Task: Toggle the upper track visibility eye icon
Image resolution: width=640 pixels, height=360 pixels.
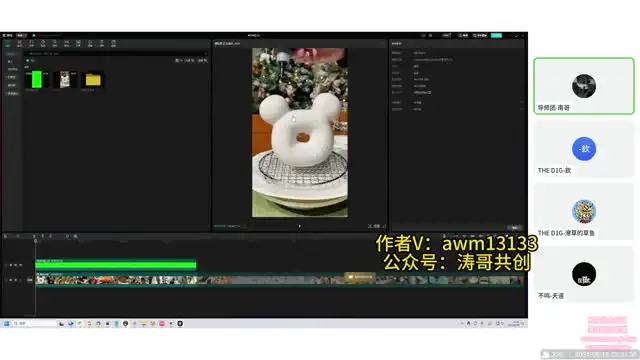Action: (x=16, y=265)
